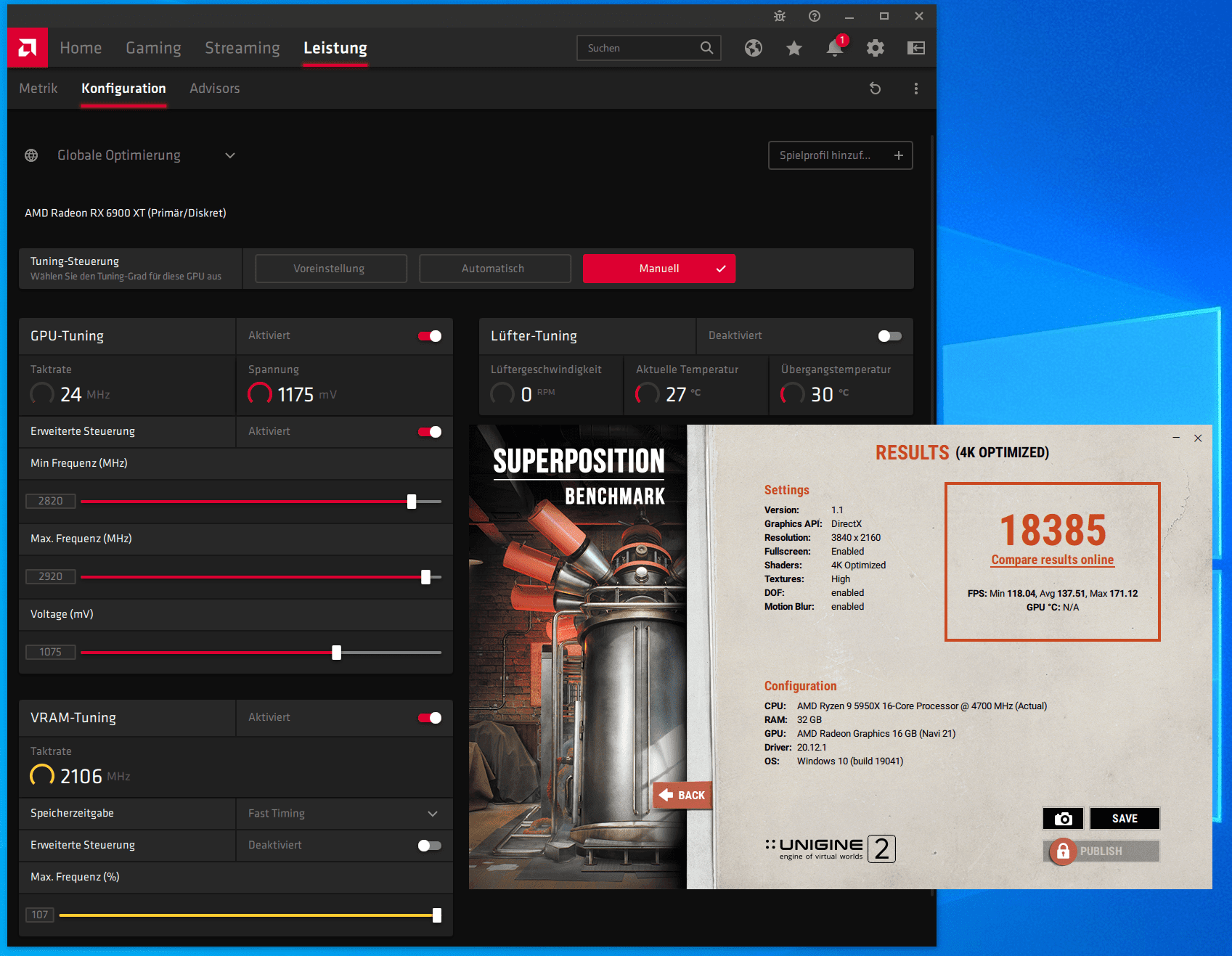The image size is (1232, 956).
Task: Open the settings gear icon
Action: (x=876, y=48)
